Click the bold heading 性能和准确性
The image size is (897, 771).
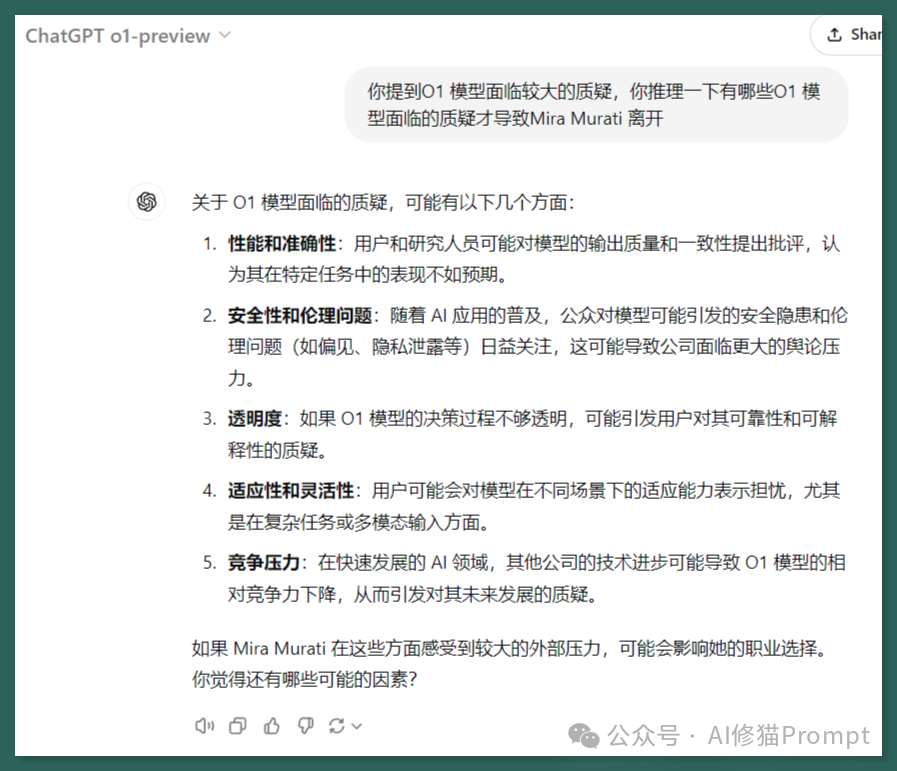[282, 244]
